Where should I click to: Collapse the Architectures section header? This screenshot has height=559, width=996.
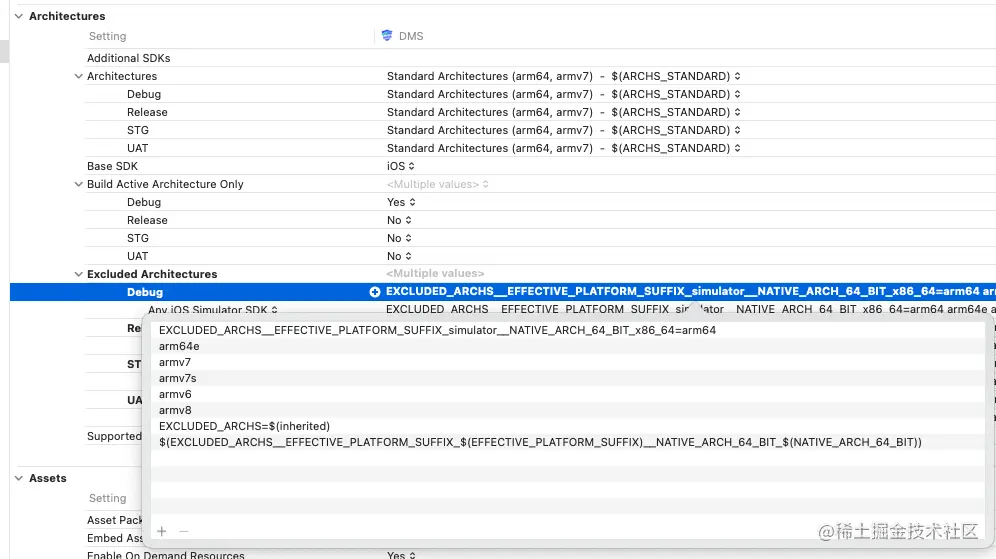19,16
